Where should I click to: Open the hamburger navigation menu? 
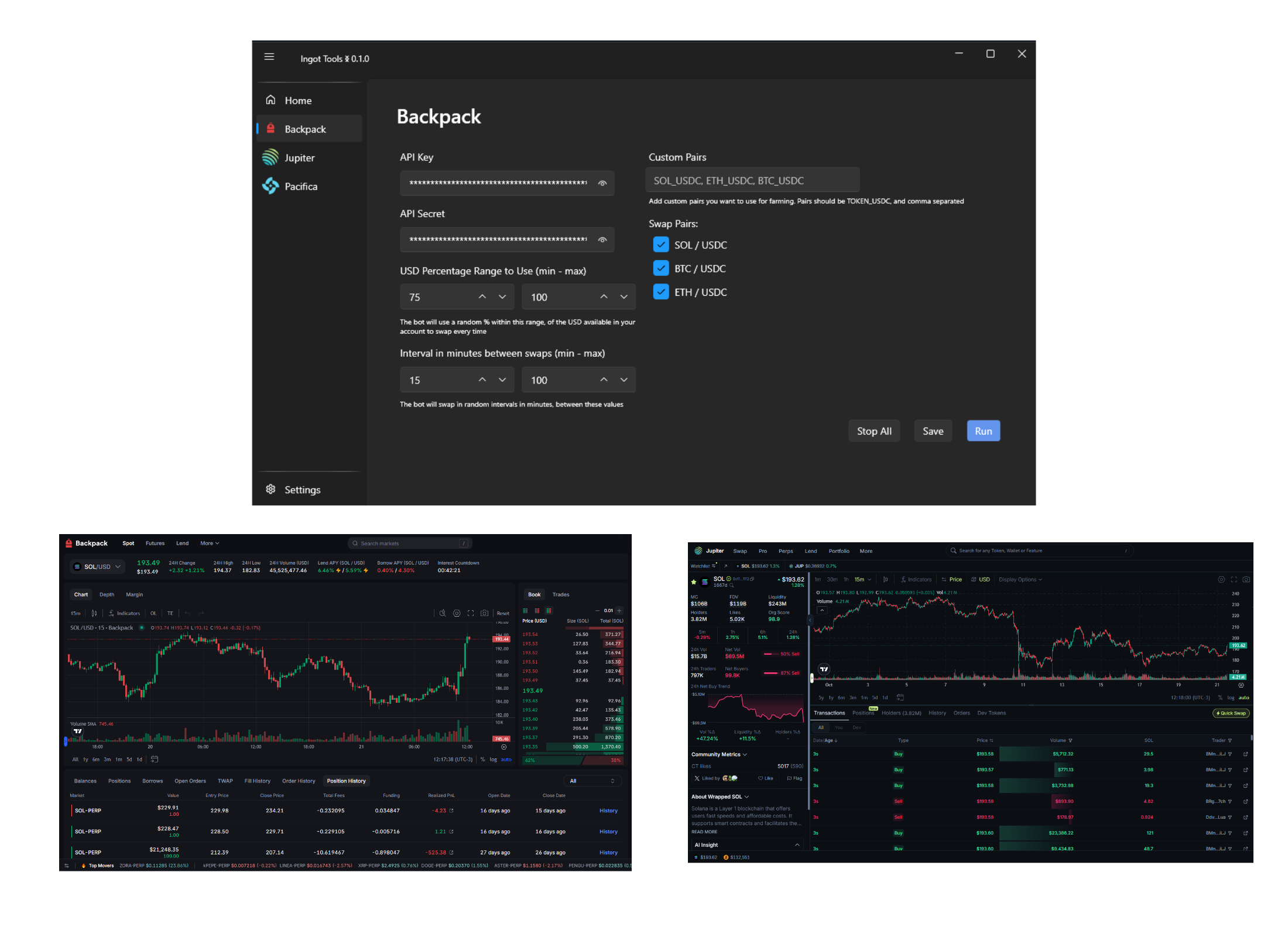tap(269, 57)
